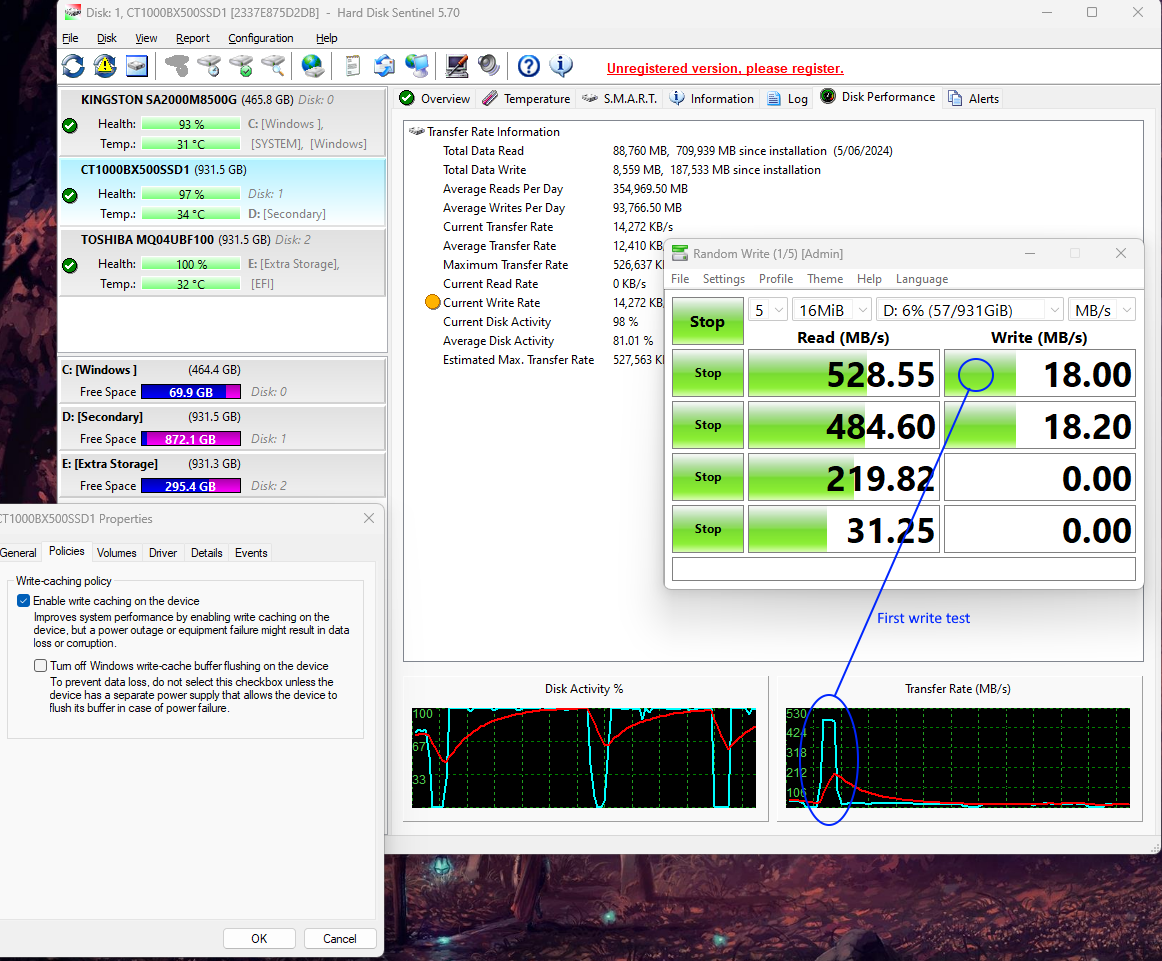The height and width of the screenshot is (961, 1162).
Task: Click the greyed-out disk toolbar icon
Action: 177,66
